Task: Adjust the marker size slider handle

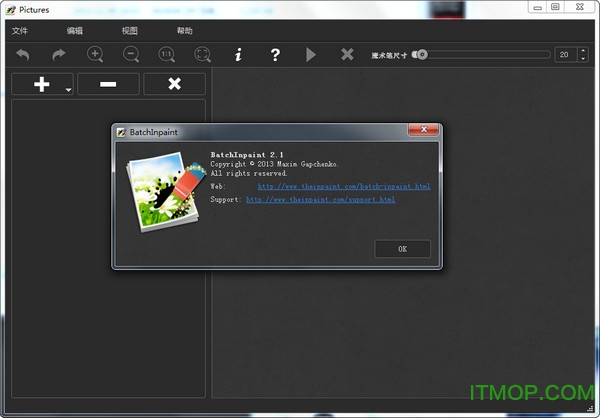Action: pyautogui.click(x=420, y=55)
